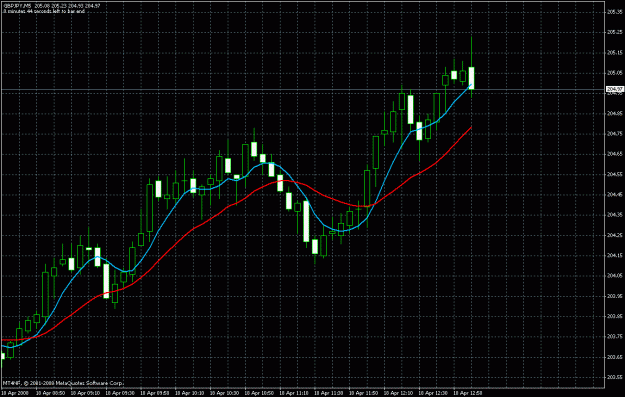The height and width of the screenshot is (397, 625).
Task: Click the 204.55 price scale label
Action: (615, 174)
